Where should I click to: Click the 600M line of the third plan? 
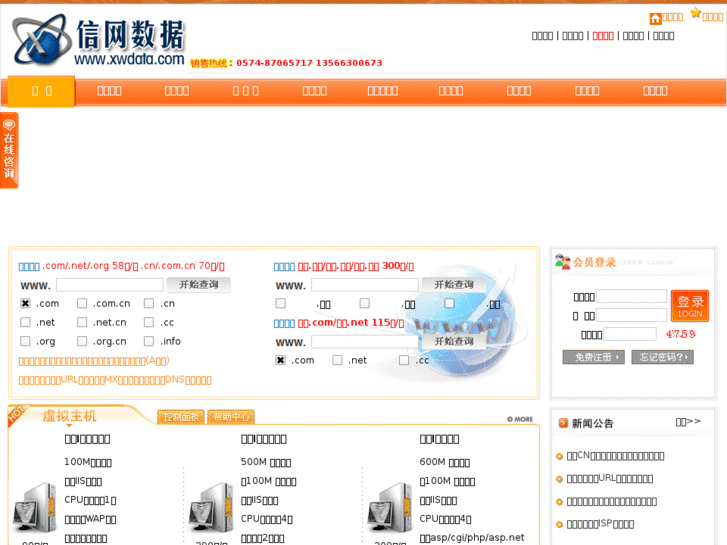pos(445,462)
